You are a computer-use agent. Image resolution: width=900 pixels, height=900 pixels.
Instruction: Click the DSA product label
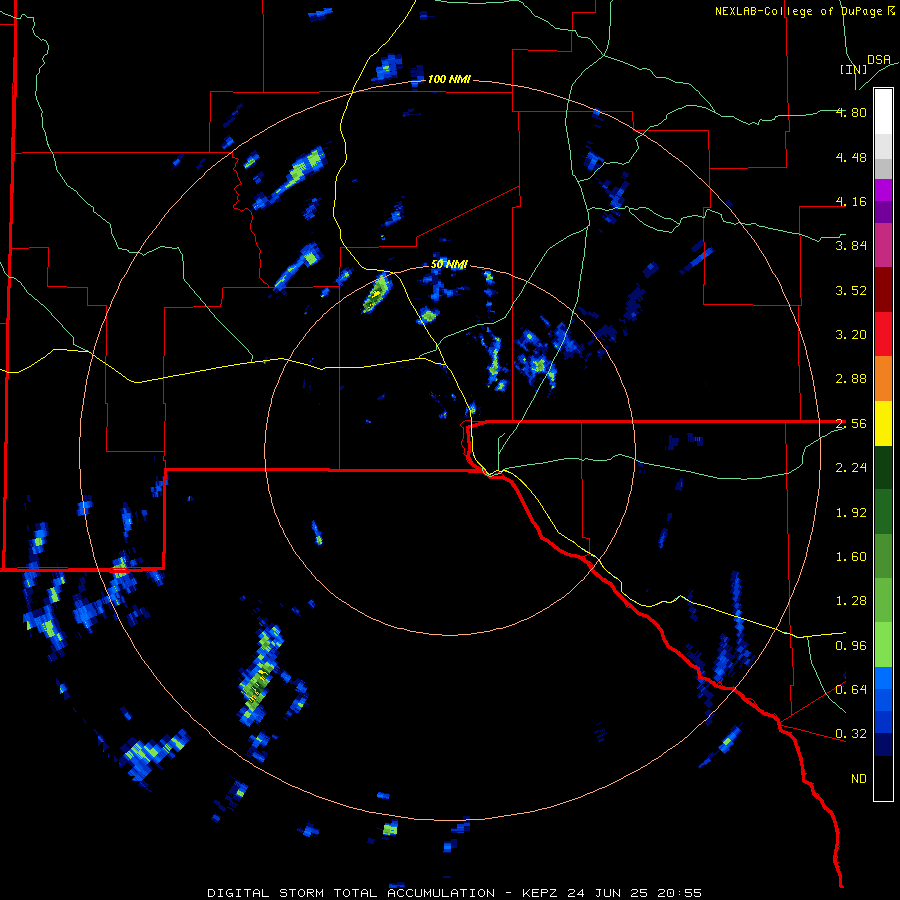[879, 60]
